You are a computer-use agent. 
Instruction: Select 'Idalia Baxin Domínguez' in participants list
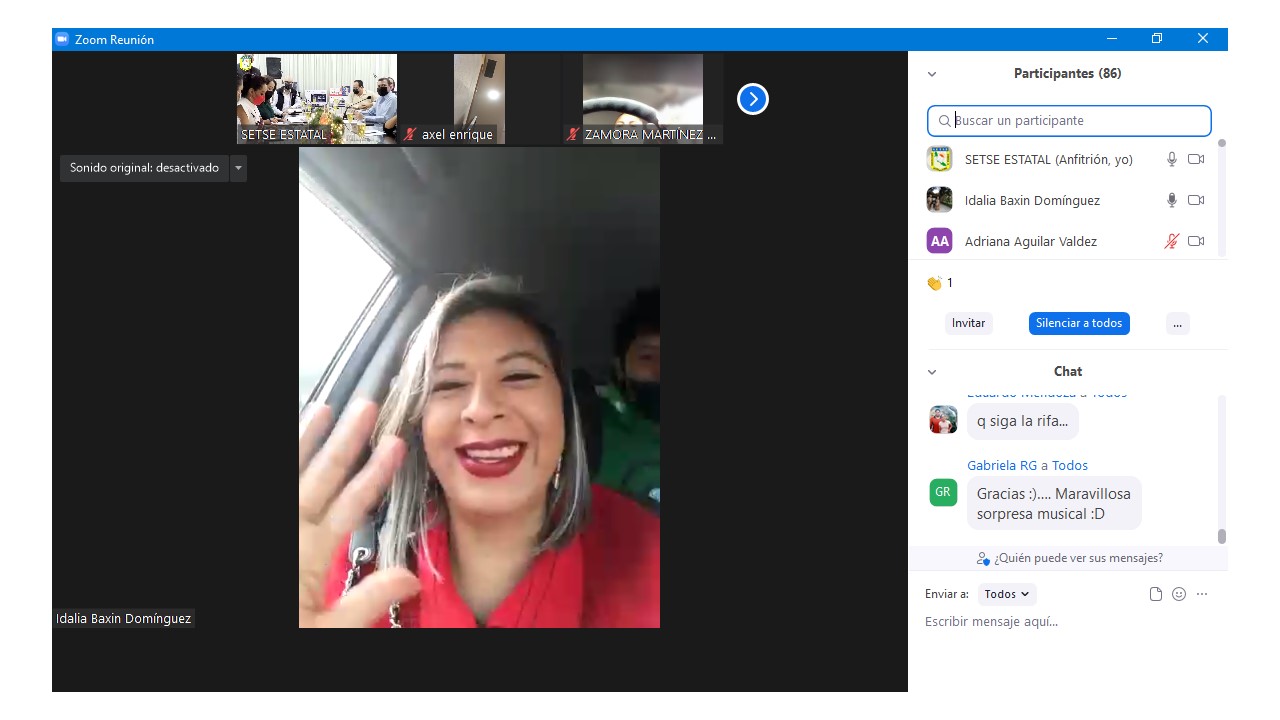[1032, 201]
